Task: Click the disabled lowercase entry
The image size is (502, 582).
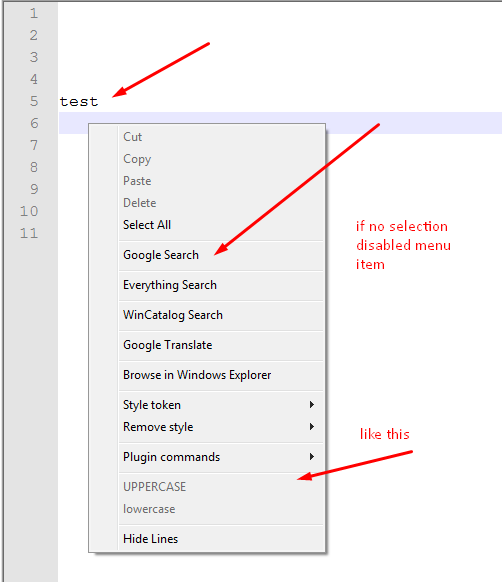Action: 221,509
